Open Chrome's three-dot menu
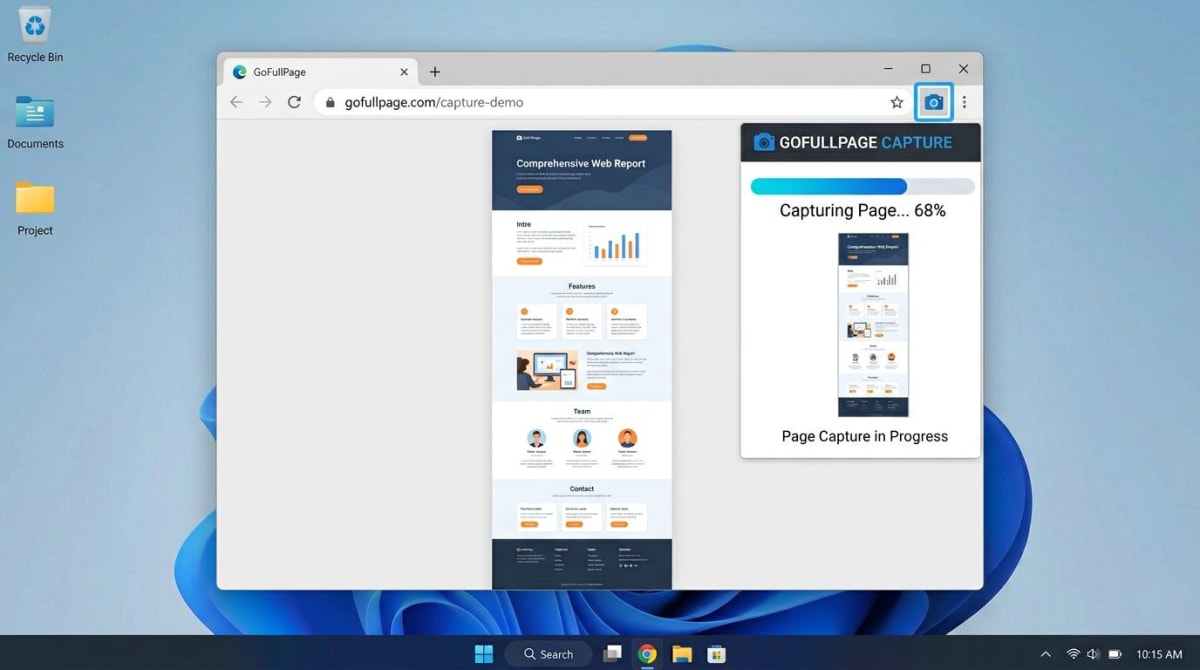The image size is (1200, 670). (x=963, y=101)
